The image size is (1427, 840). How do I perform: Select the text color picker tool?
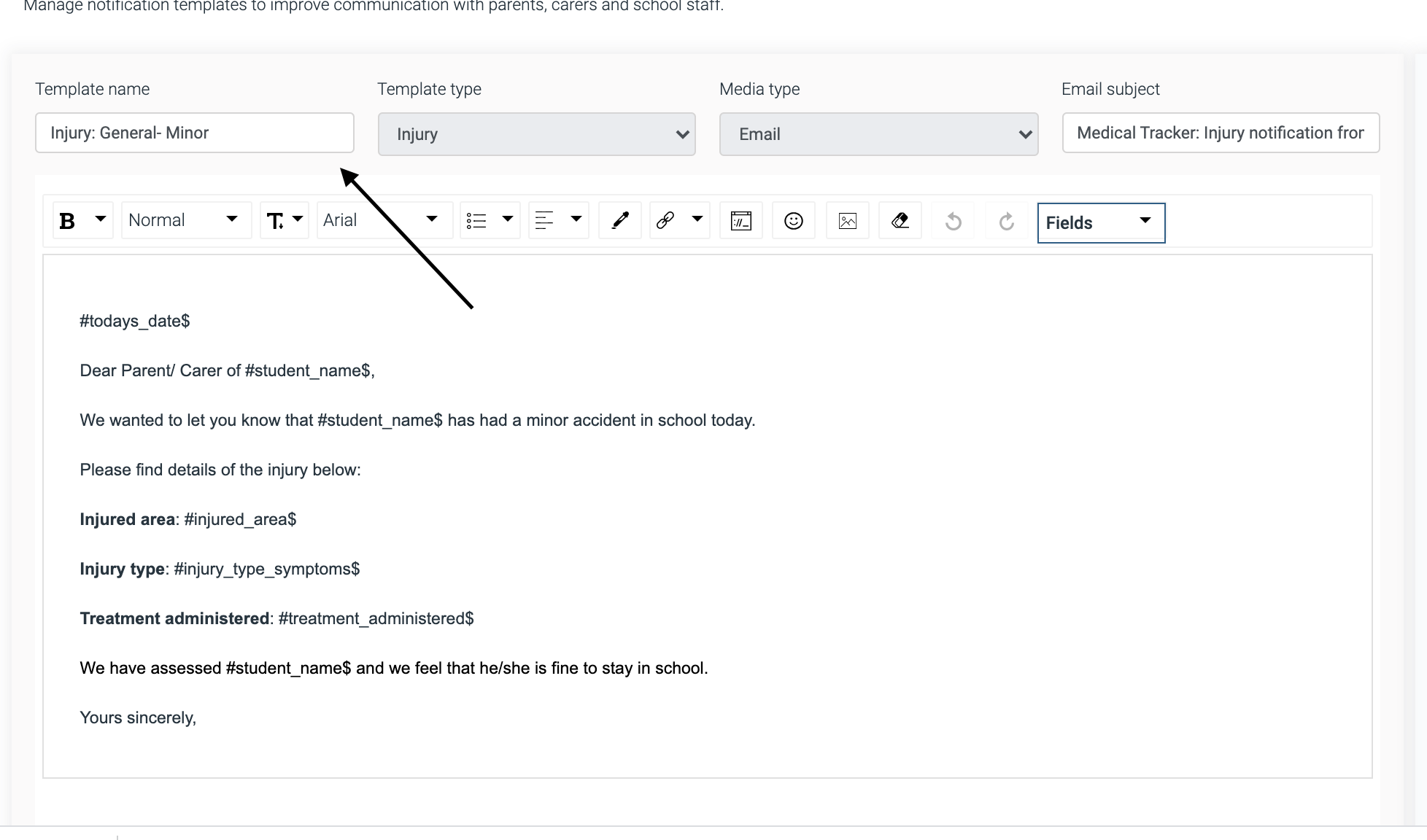click(x=619, y=220)
